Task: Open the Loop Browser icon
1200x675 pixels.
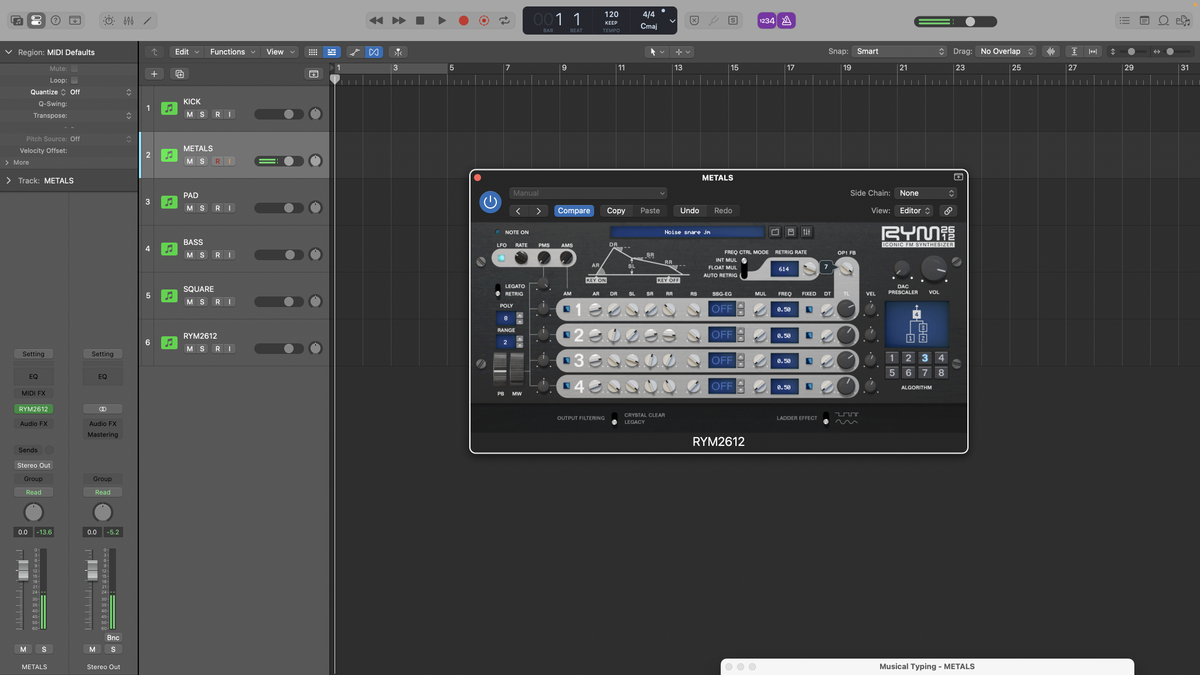Action: pyautogui.click(x=1163, y=20)
